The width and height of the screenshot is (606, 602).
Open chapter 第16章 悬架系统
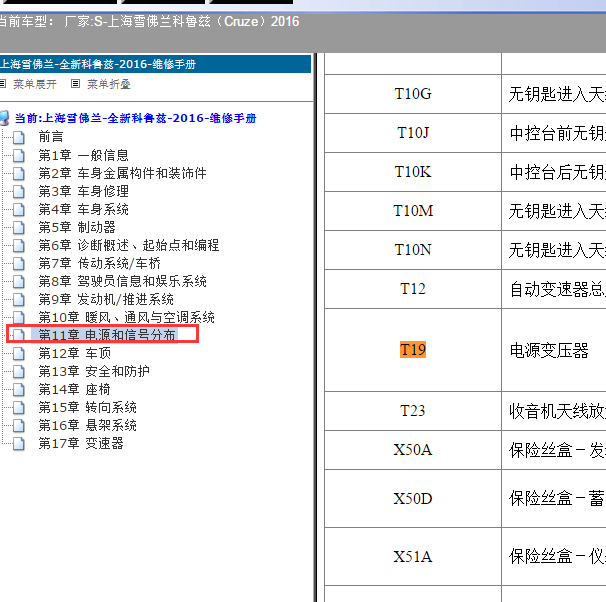point(87,425)
